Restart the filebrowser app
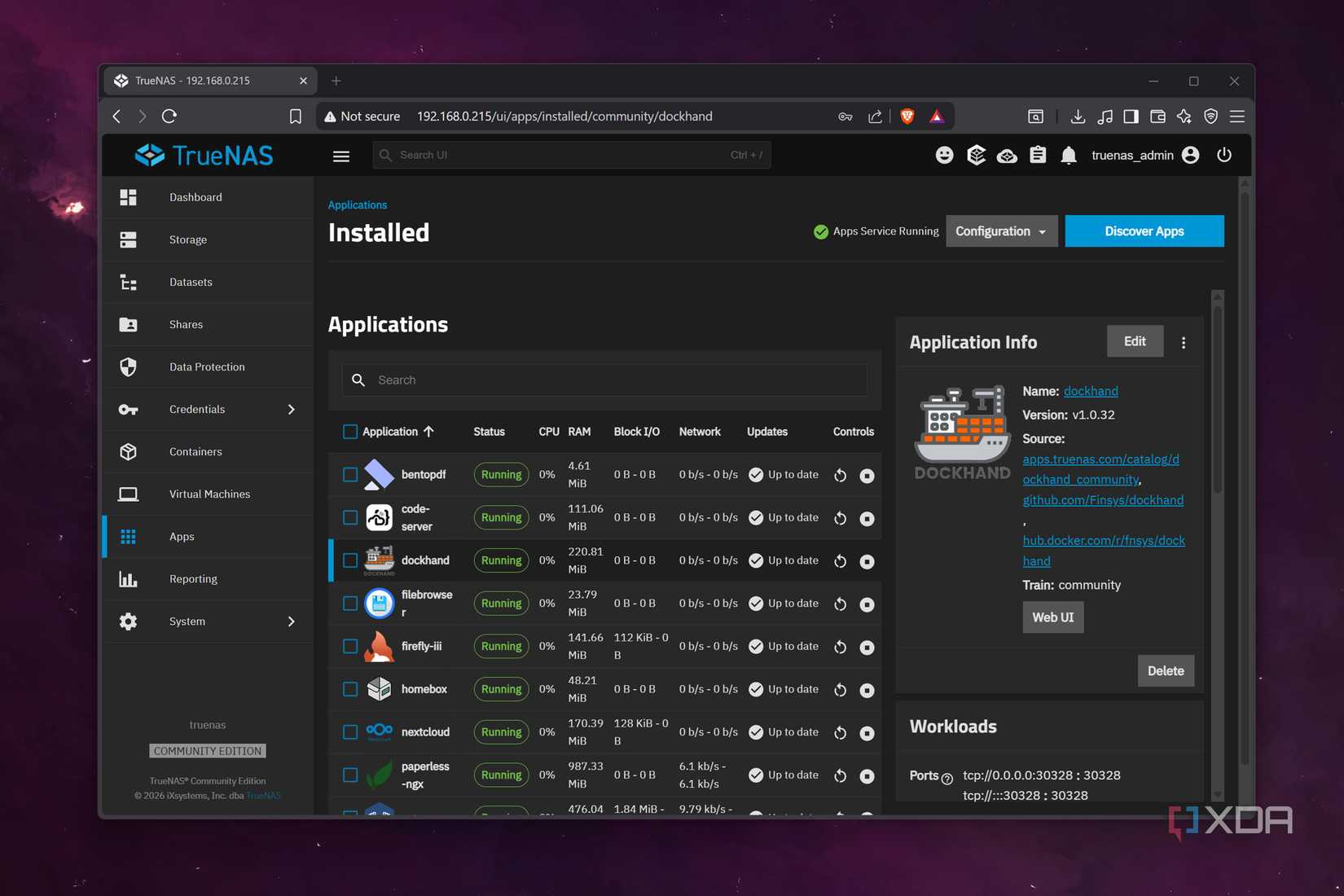Image resolution: width=1344 pixels, height=896 pixels. (x=841, y=604)
